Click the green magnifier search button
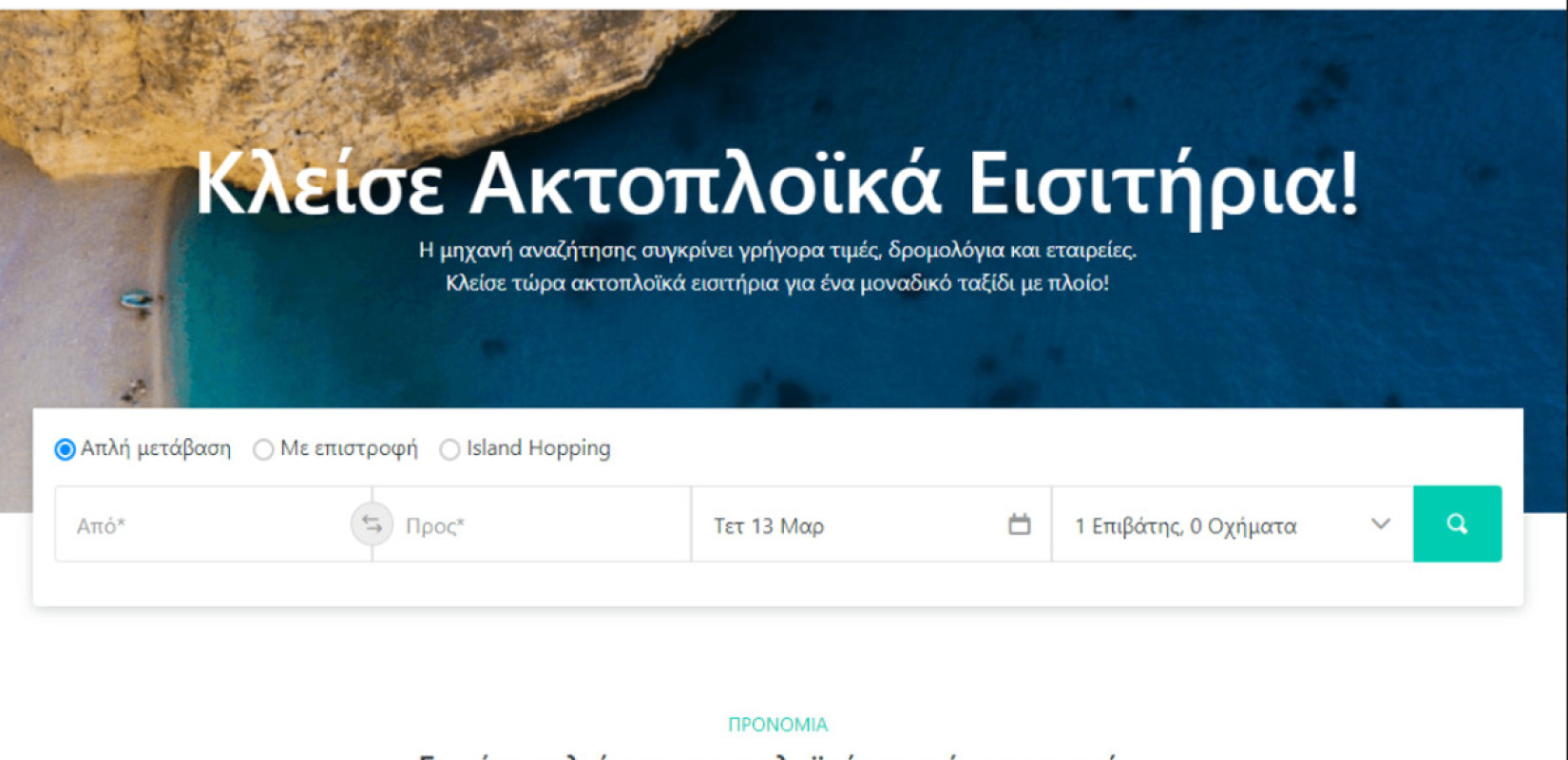Screen dimensions: 1568x760 1457,523
